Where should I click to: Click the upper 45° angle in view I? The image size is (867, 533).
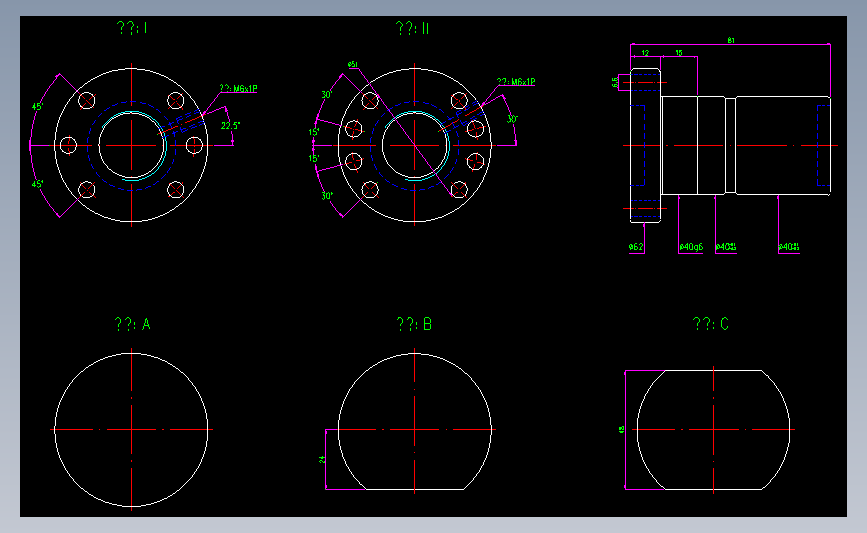[x=38, y=106]
